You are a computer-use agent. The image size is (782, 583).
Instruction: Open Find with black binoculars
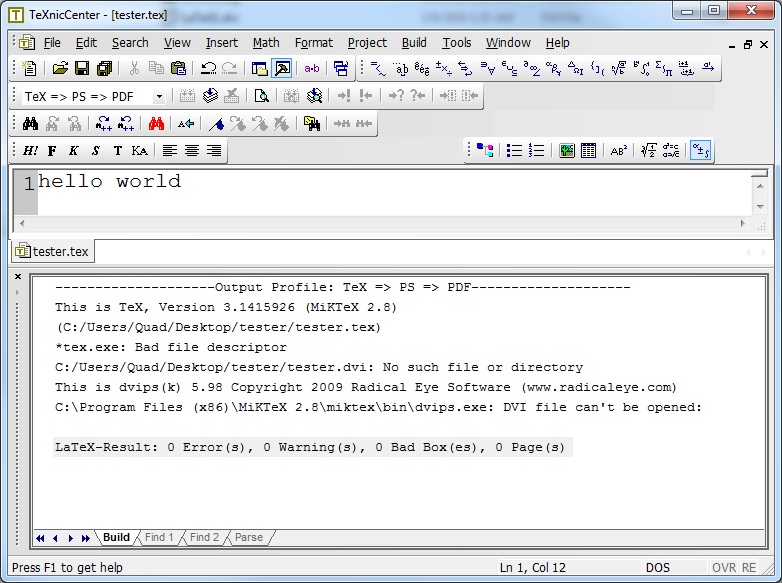pos(30,123)
